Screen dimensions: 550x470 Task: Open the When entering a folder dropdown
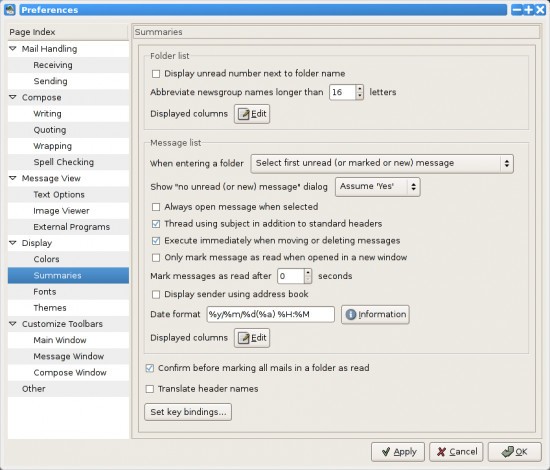click(x=382, y=163)
